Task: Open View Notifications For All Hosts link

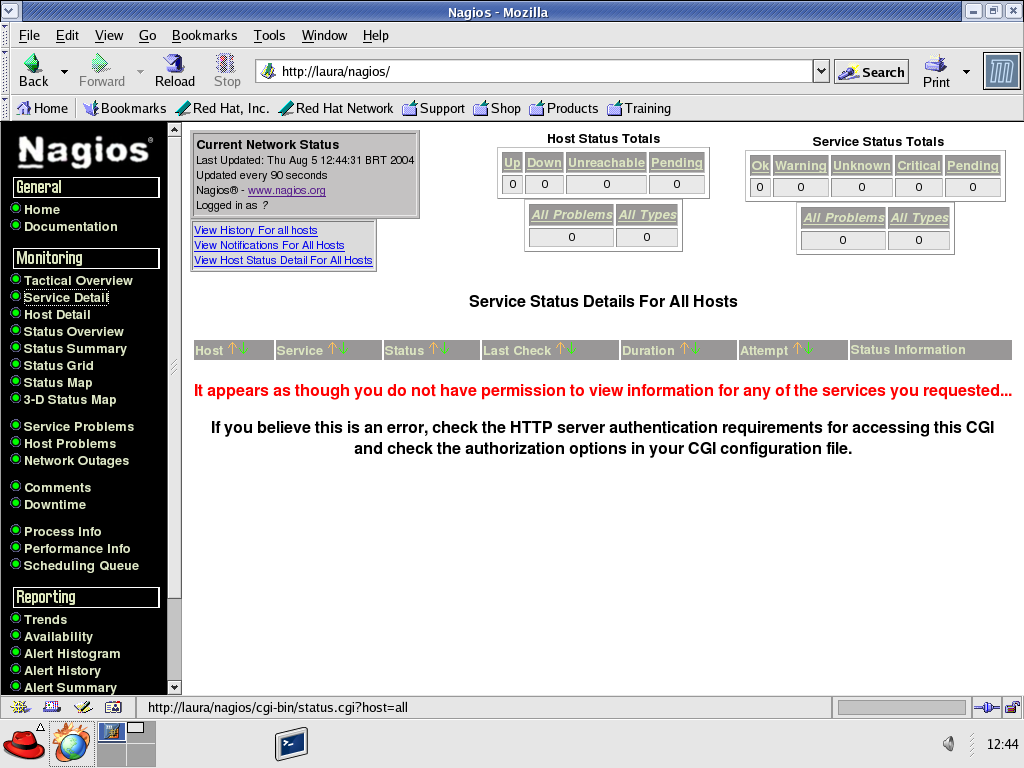Action: coord(269,245)
